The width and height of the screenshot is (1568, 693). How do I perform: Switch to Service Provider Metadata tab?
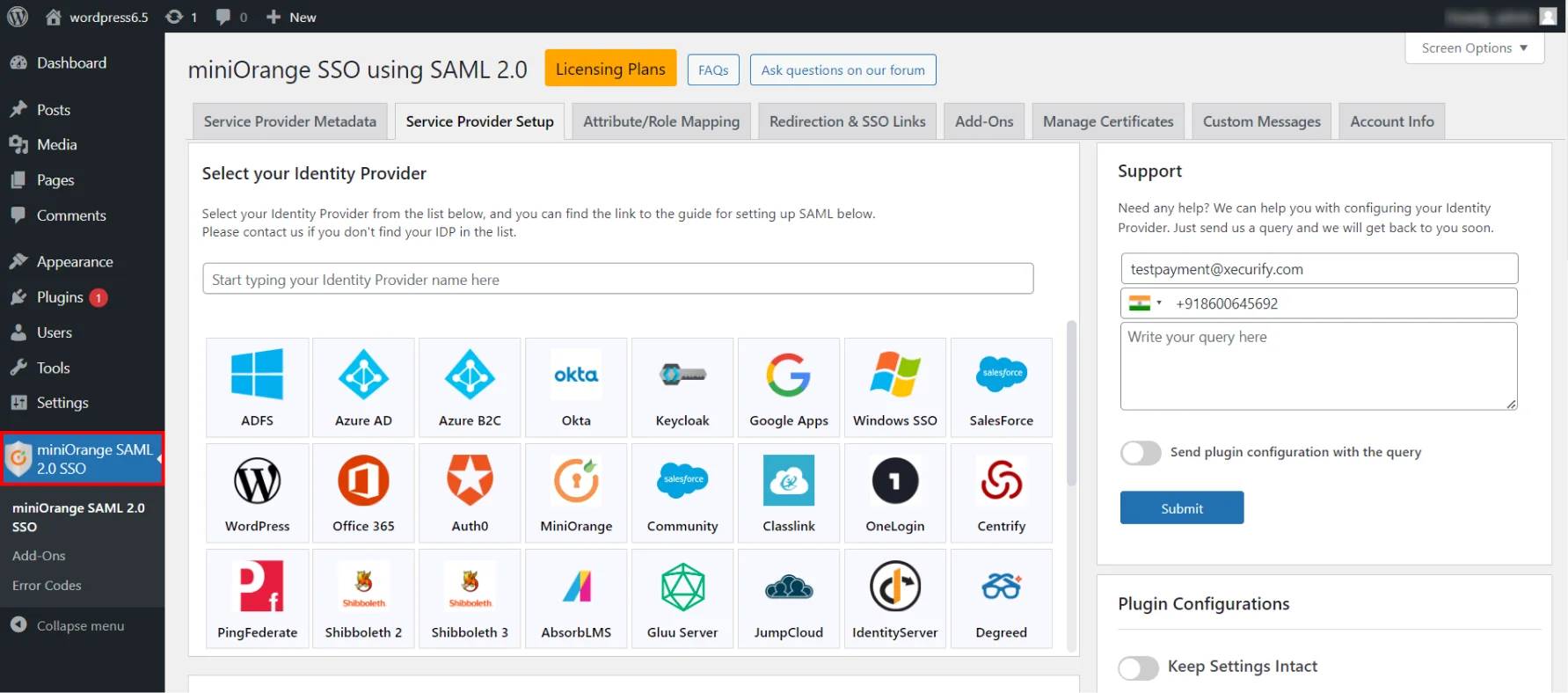tap(290, 121)
